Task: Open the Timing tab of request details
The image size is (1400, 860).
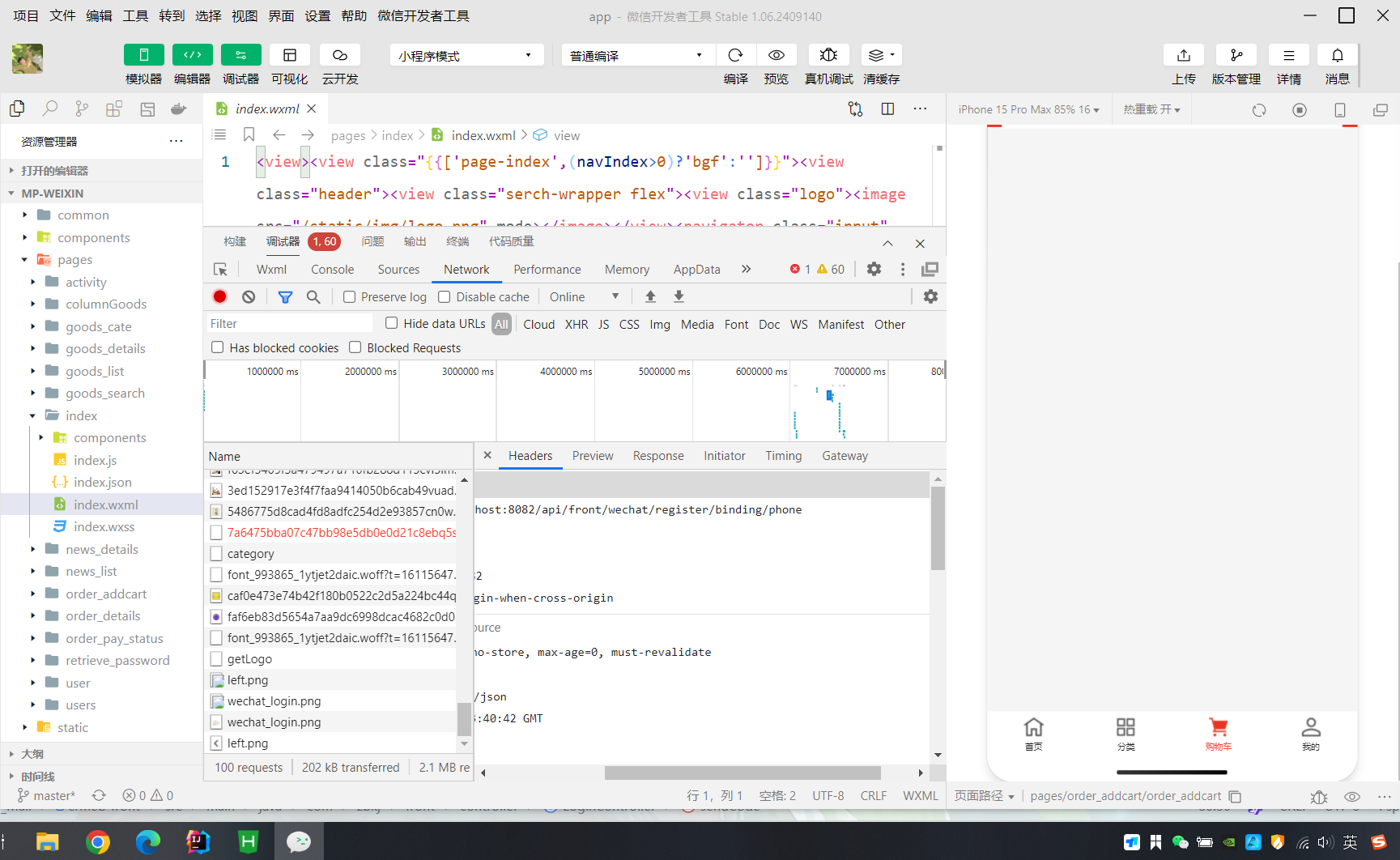Action: (783, 455)
